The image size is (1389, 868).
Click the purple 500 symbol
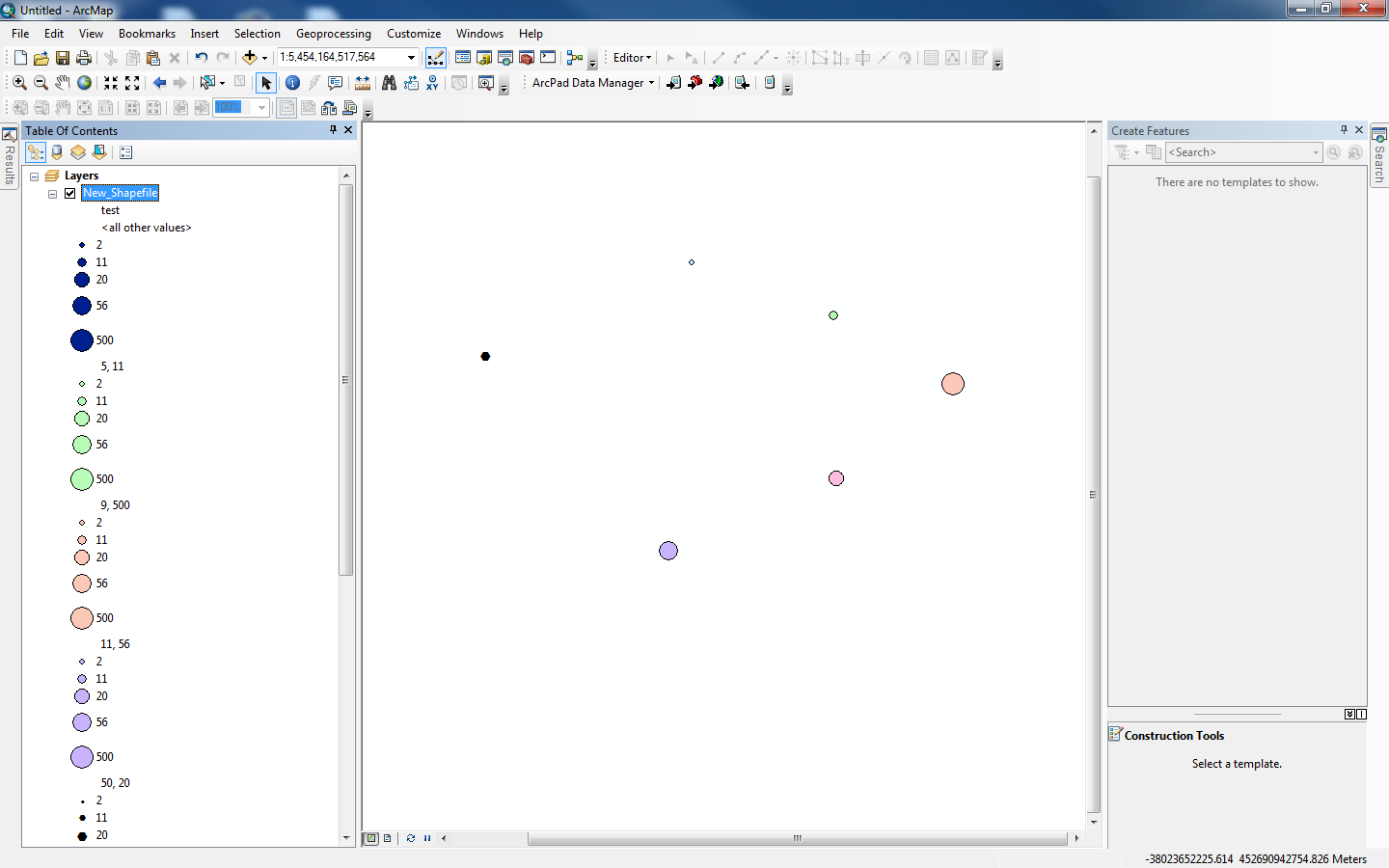[x=82, y=757]
